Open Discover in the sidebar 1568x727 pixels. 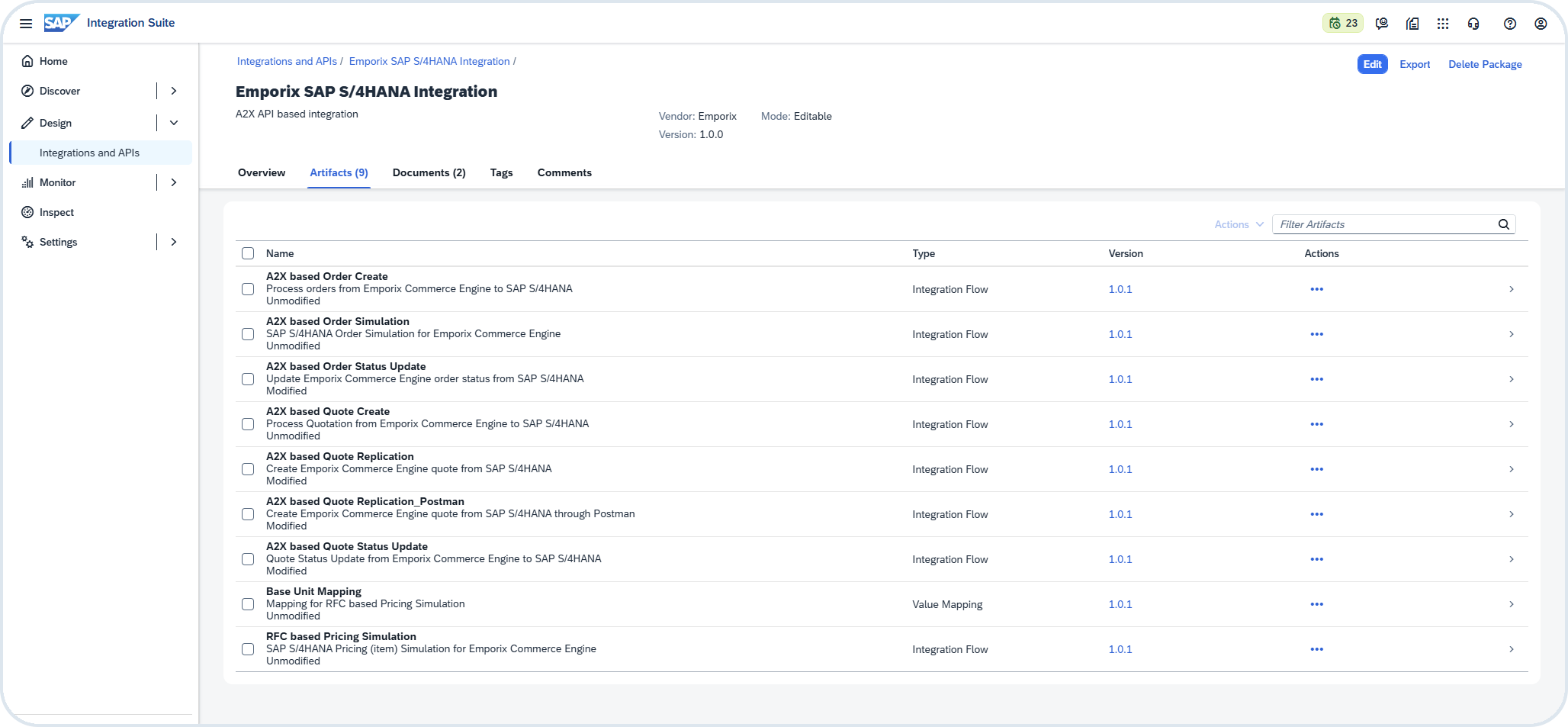59,91
